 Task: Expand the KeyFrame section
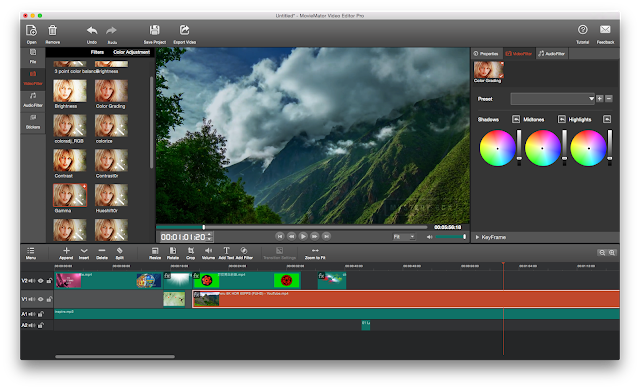click(491, 237)
